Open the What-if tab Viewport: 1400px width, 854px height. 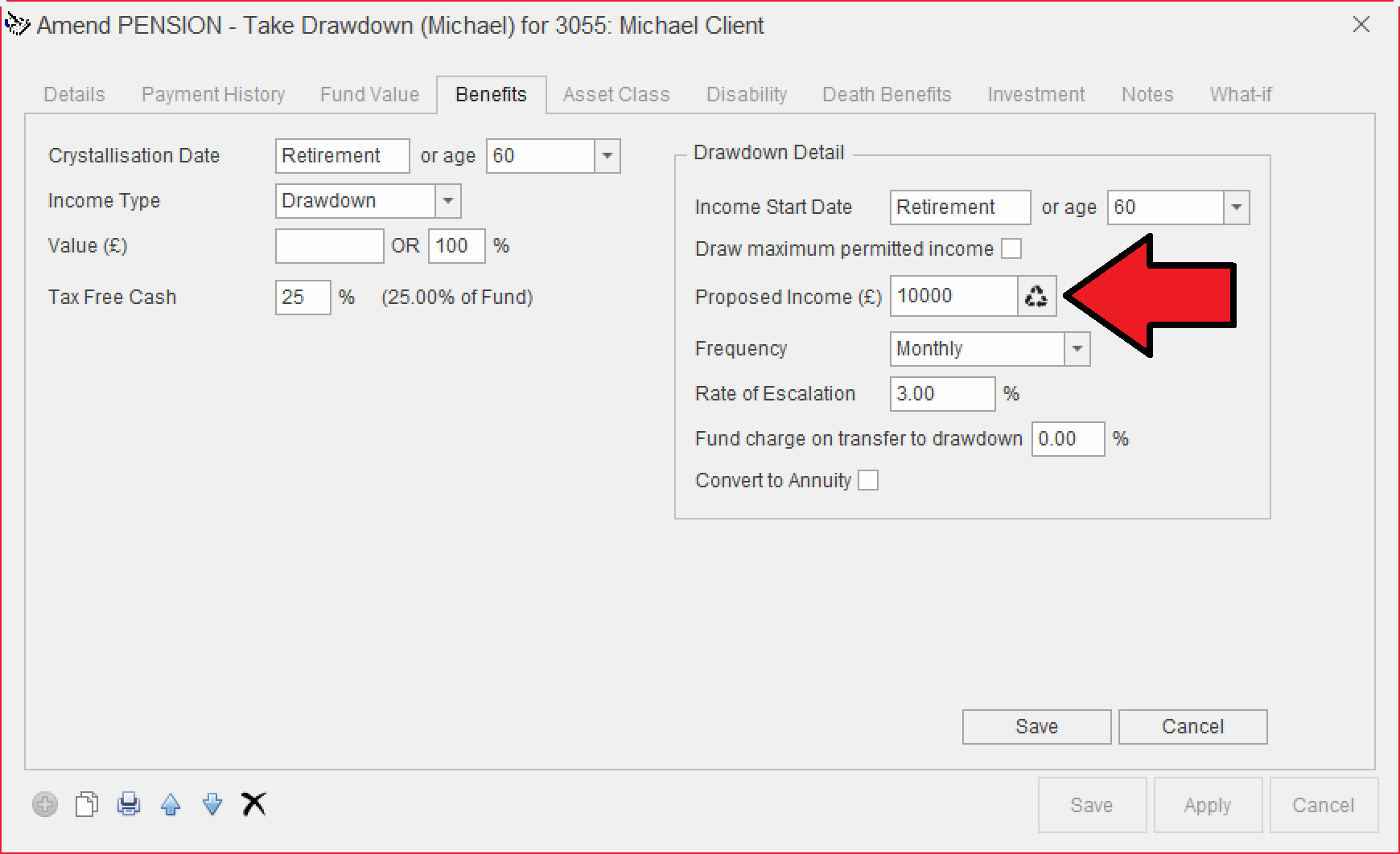tap(1241, 95)
